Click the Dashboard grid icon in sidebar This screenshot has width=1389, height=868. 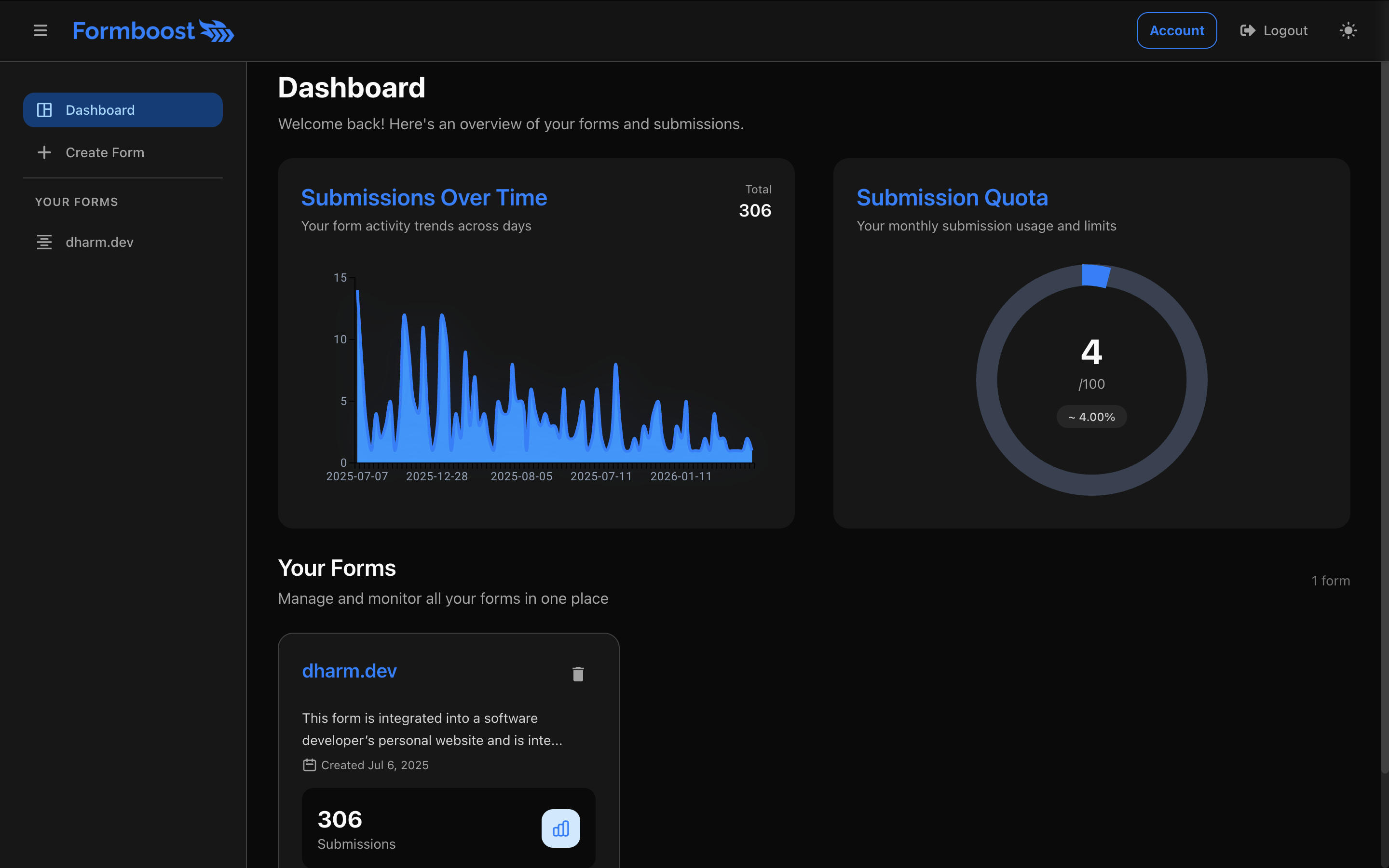(x=44, y=109)
